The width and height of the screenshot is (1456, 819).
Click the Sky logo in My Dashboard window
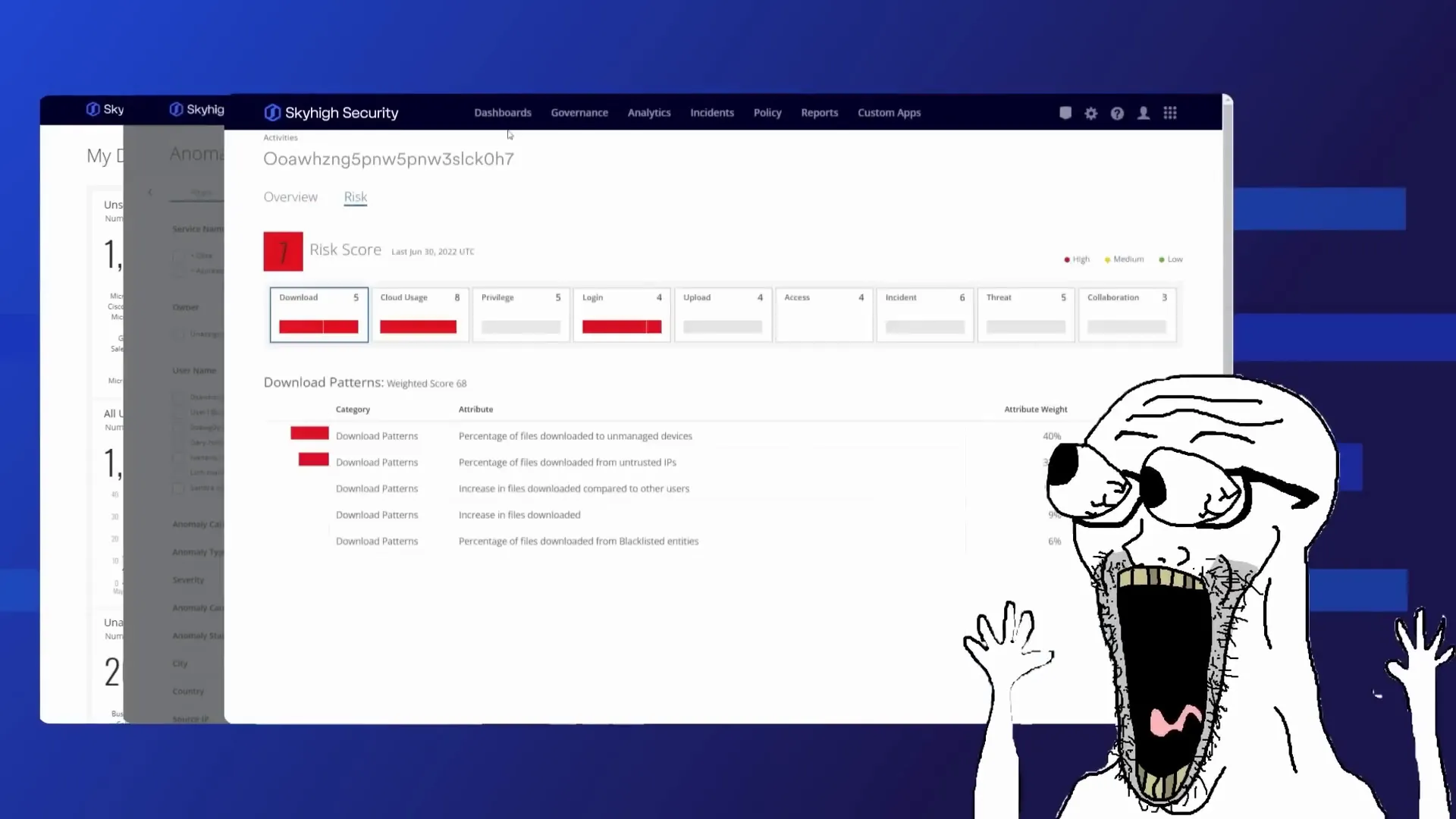(x=105, y=109)
